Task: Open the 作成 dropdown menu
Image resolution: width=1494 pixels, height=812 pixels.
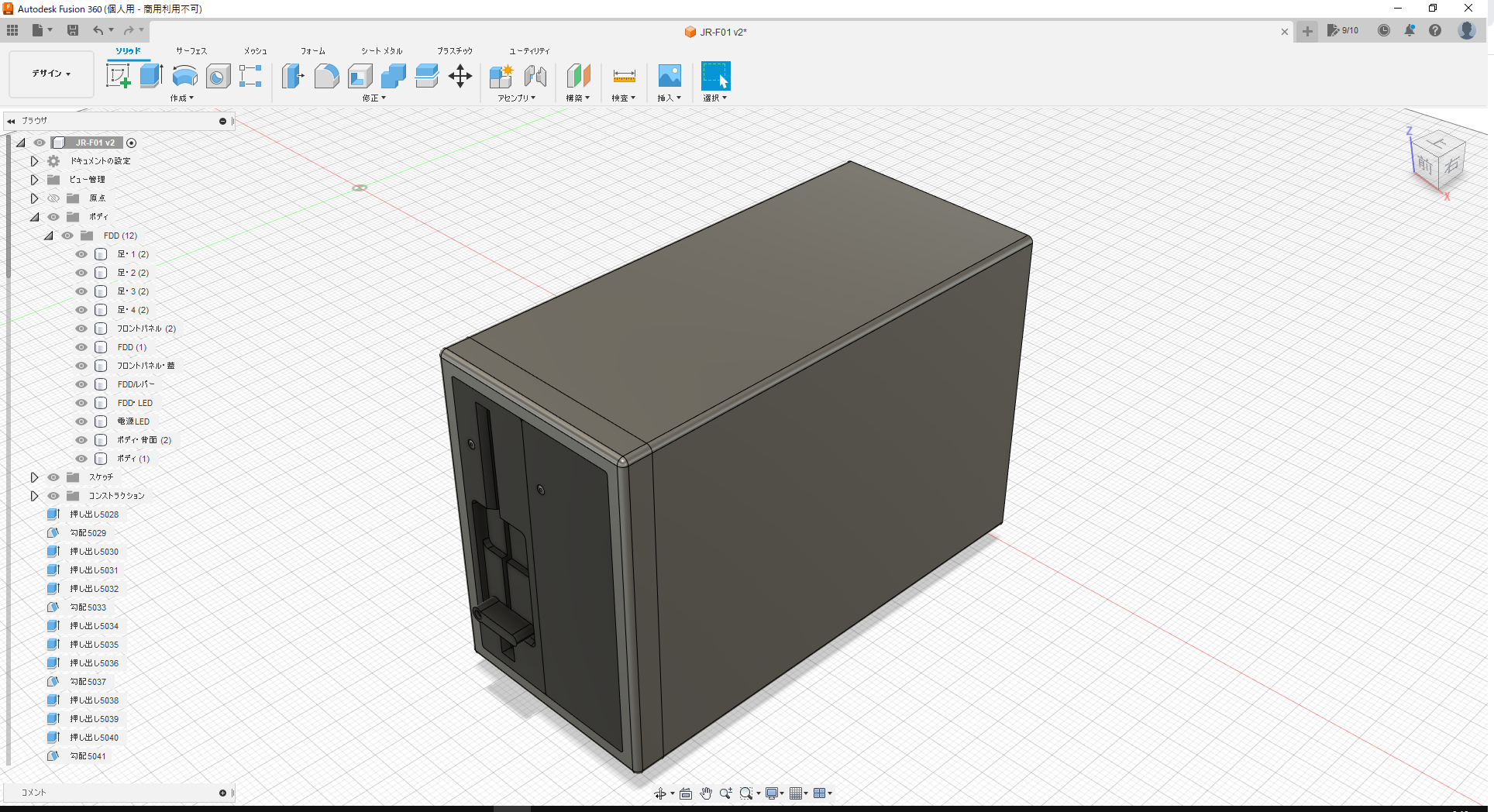Action: [181, 98]
